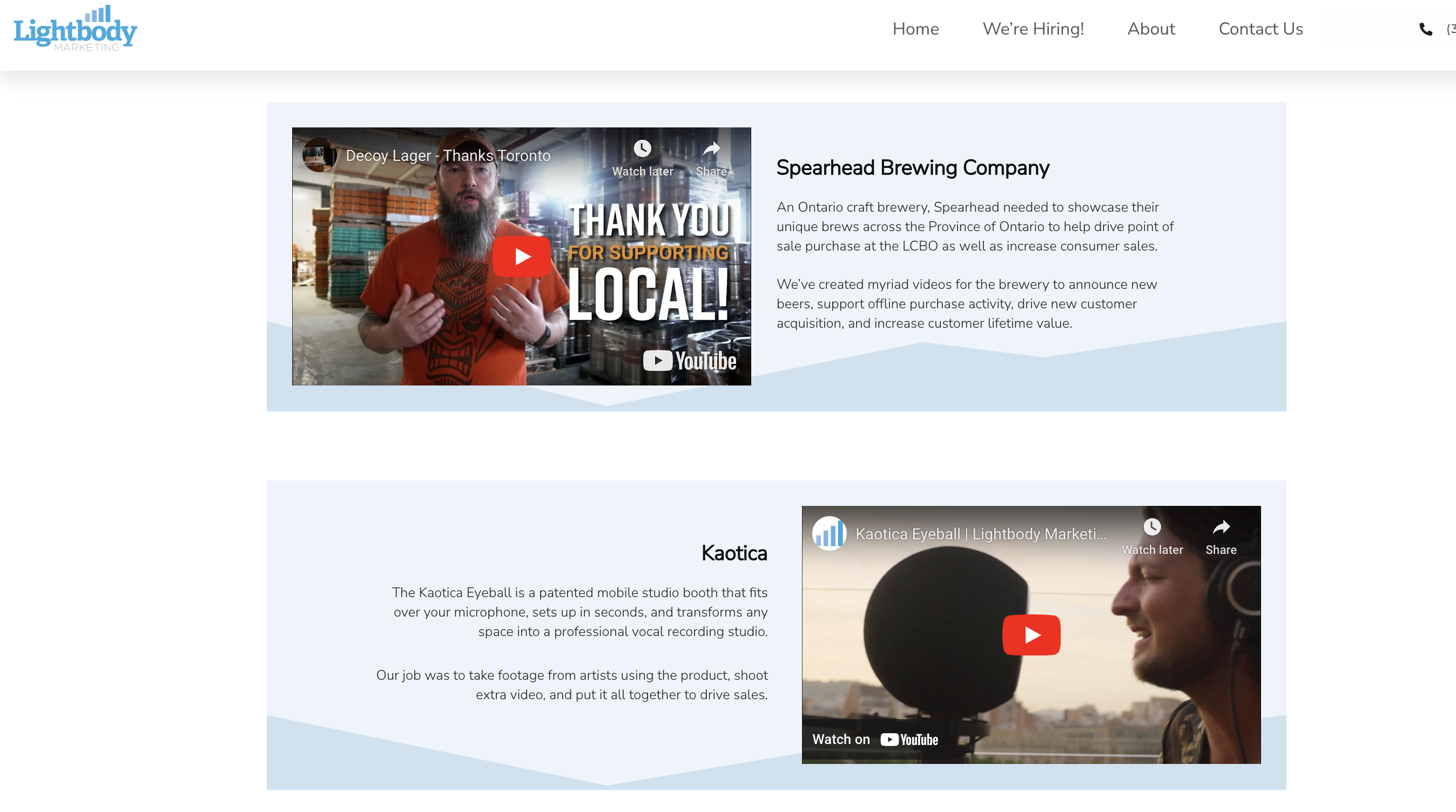Open Lightbody channel avatar on Kaotica video
This screenshot has width=1456, height=812.
coord(829,533)
